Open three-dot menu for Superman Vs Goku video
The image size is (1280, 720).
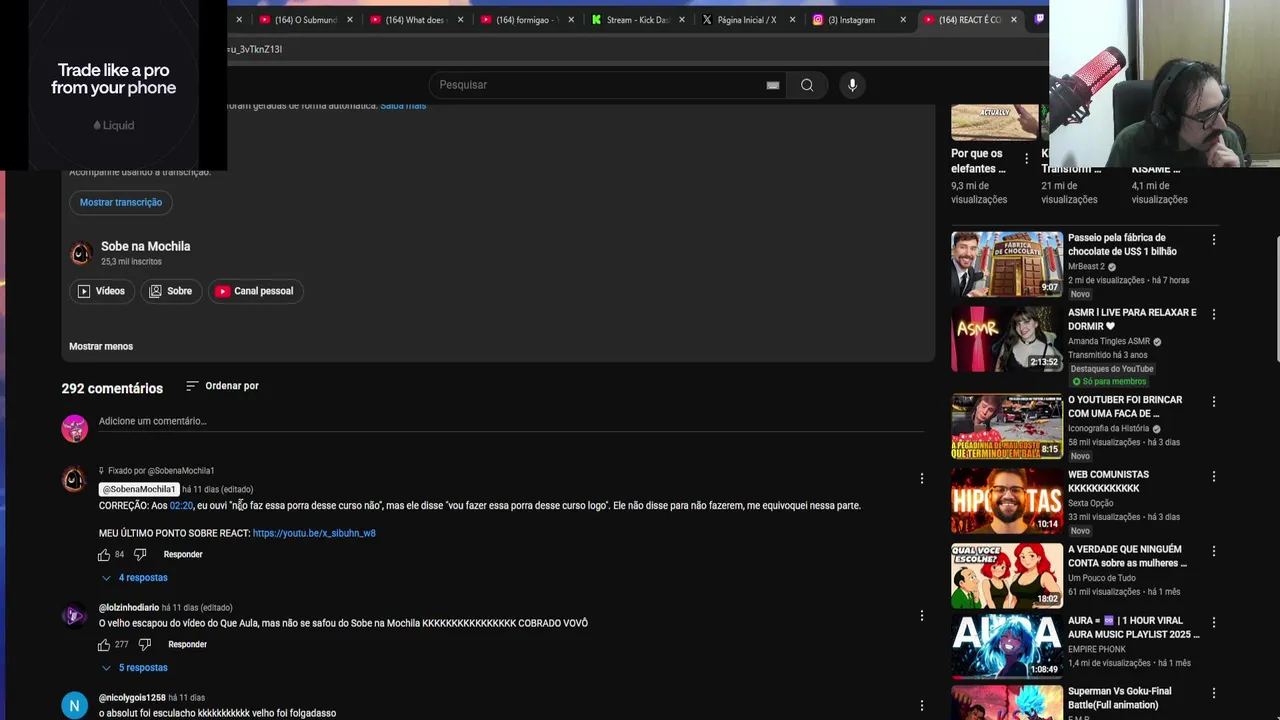(1214, 693)
